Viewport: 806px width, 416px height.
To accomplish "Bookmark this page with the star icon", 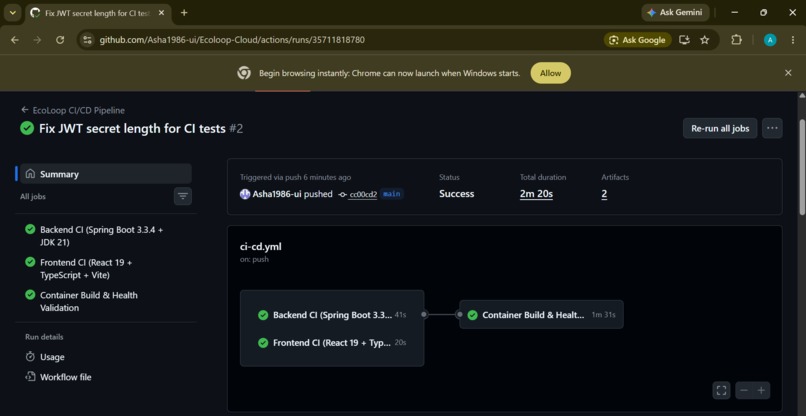I will (x=705, y=40).
